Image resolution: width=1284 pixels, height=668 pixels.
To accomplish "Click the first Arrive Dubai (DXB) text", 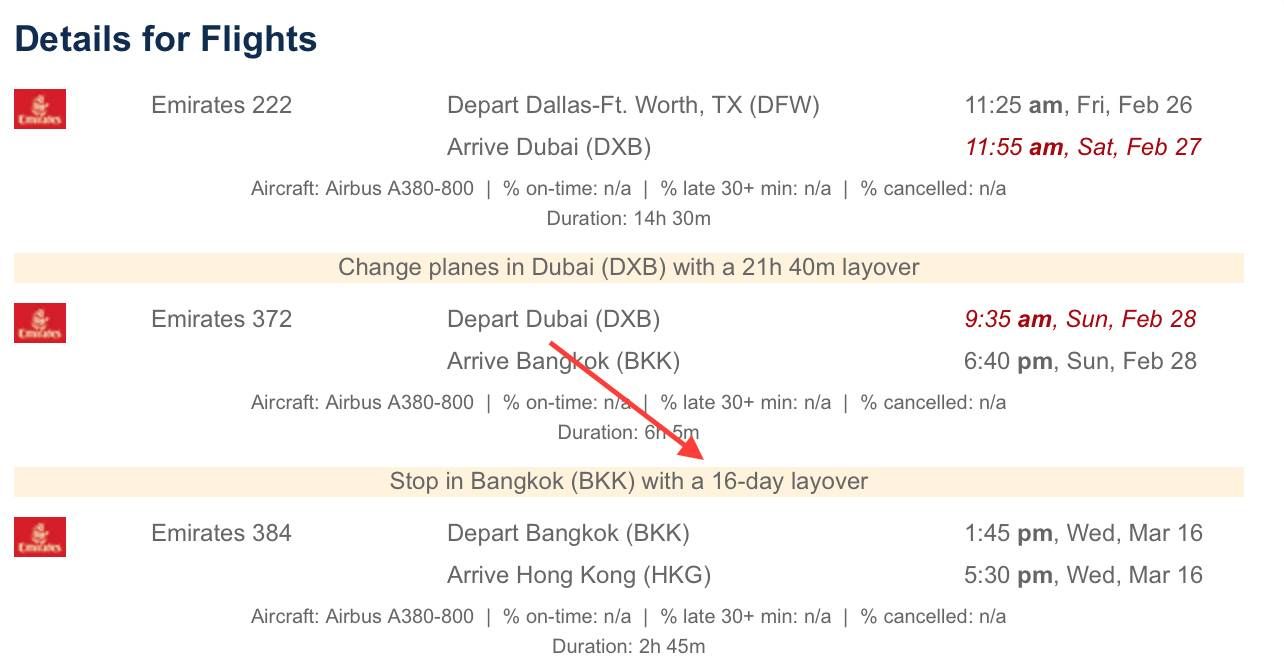I will (549, 147).
